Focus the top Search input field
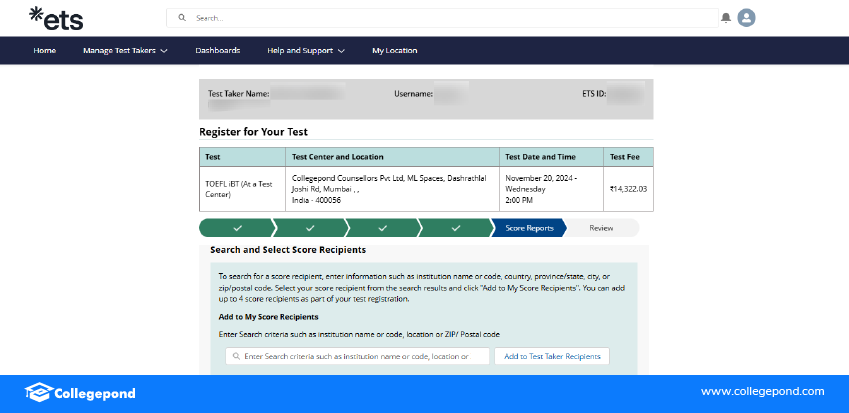Image resolution: width=849 pixels, height=413 pixels. [x=450, y=18]
